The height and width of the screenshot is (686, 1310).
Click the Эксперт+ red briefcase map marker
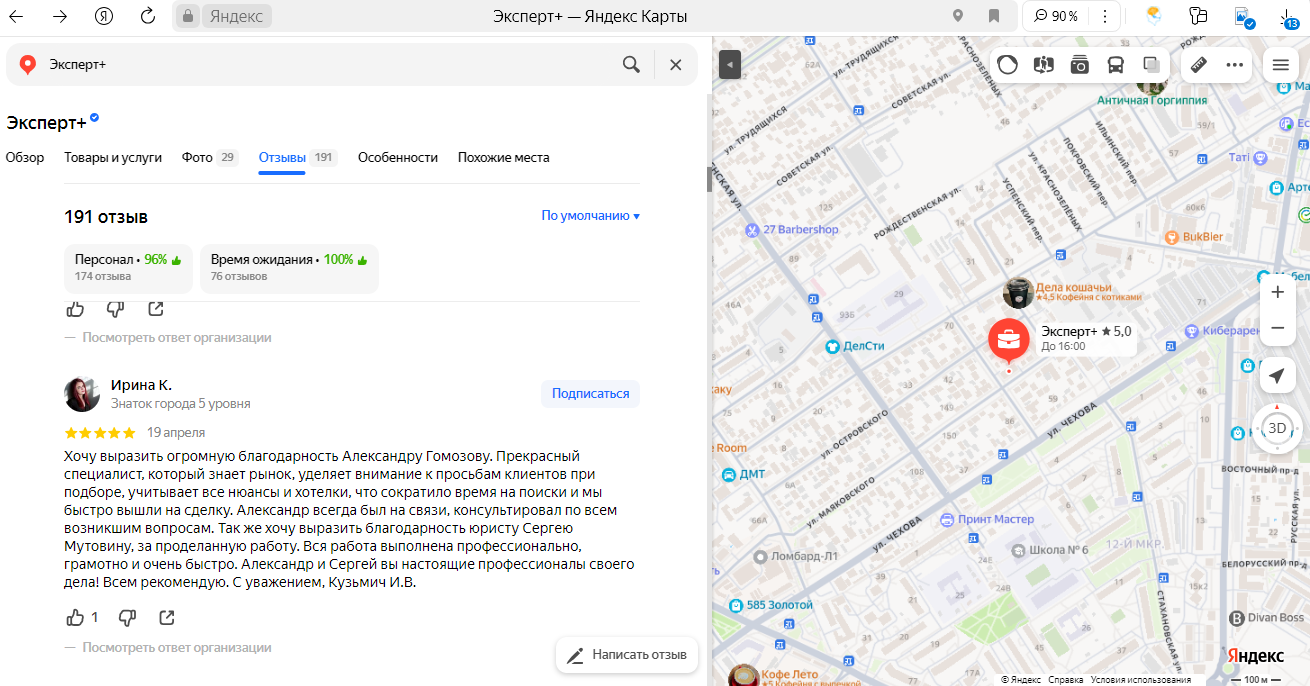[1008, 340]
